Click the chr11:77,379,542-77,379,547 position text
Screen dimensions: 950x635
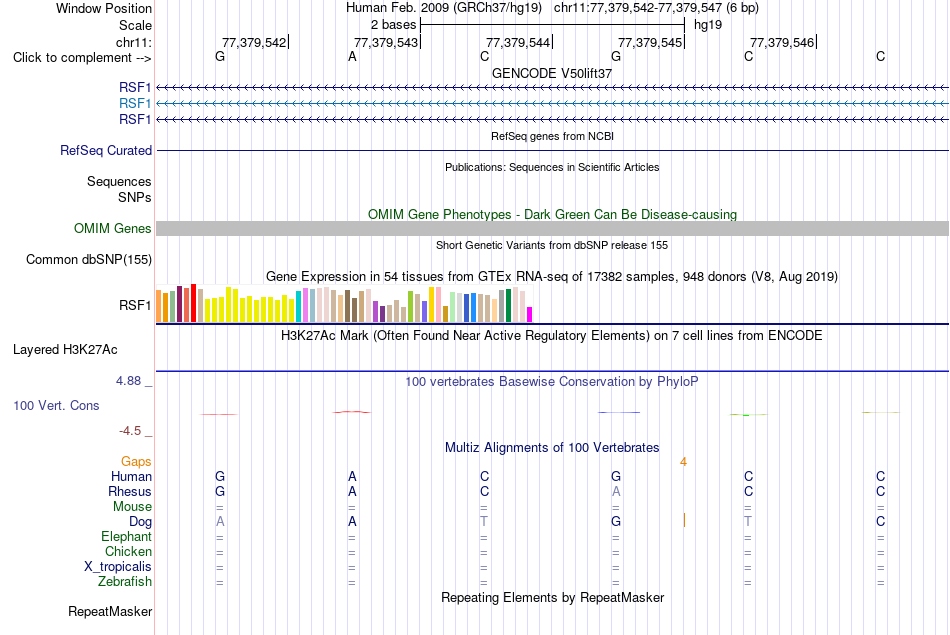(656, 8)
